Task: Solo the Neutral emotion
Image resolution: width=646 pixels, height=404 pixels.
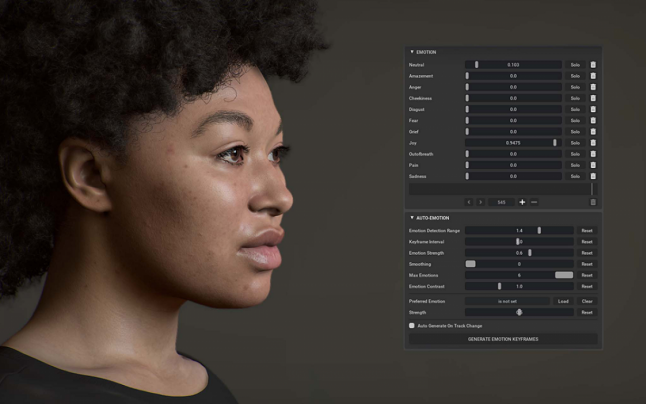Action: pos(575,65)
